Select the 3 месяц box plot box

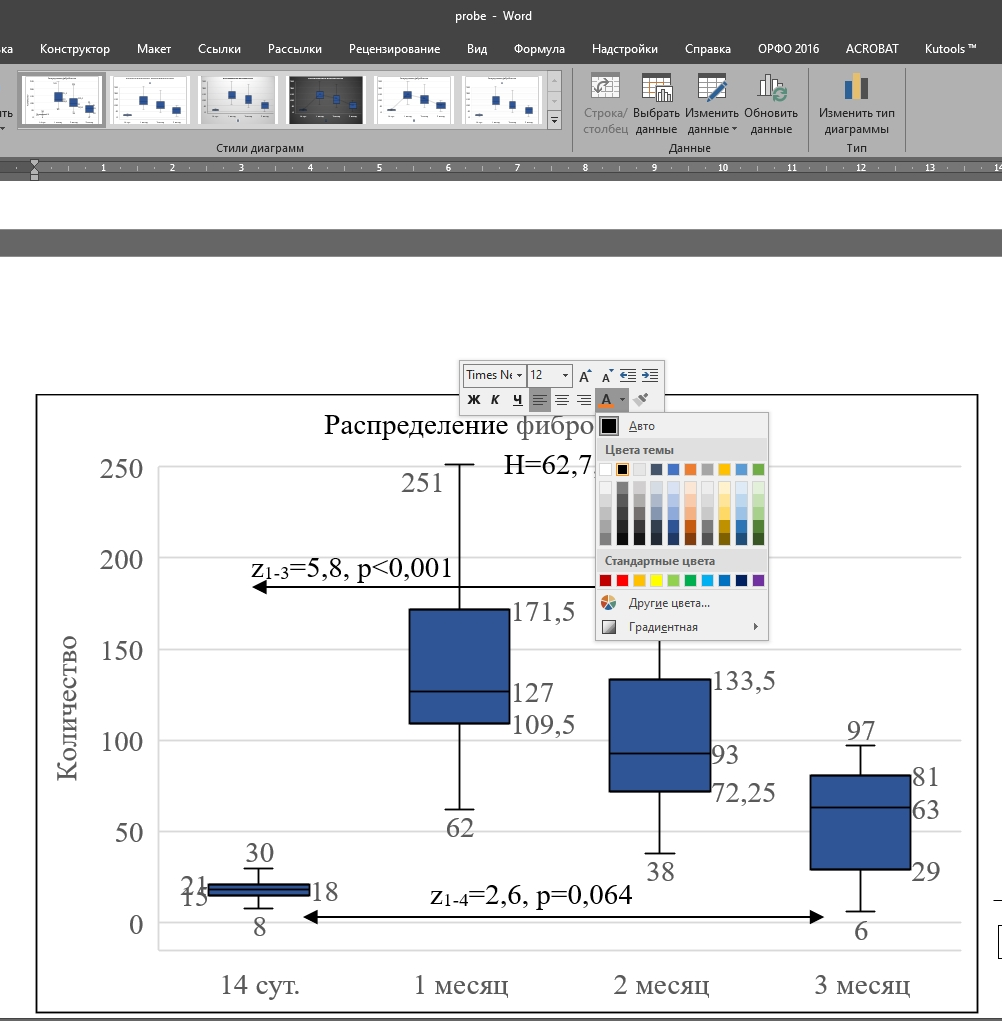(860, 822)
